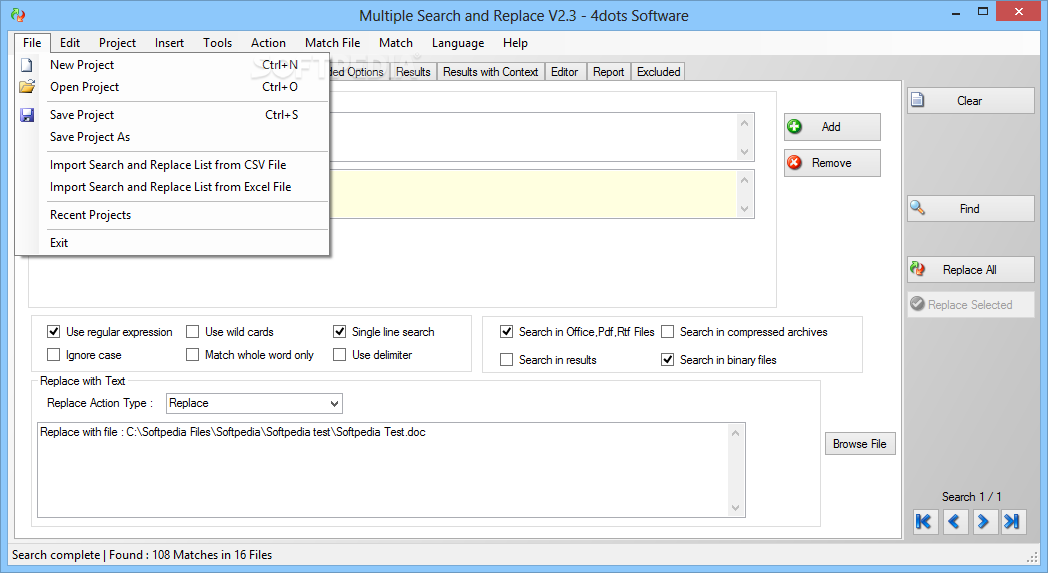Click the green plus Add icon

[795, 126]
